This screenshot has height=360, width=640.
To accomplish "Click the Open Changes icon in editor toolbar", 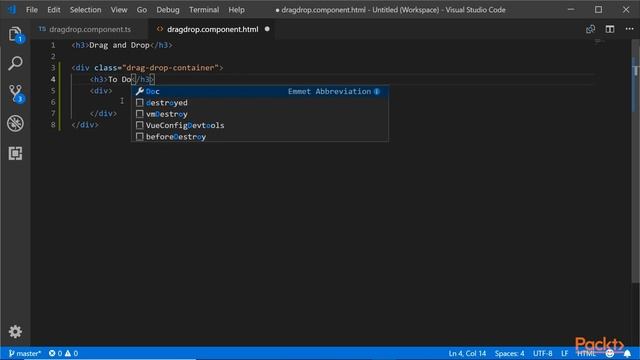I will (590, 29).
